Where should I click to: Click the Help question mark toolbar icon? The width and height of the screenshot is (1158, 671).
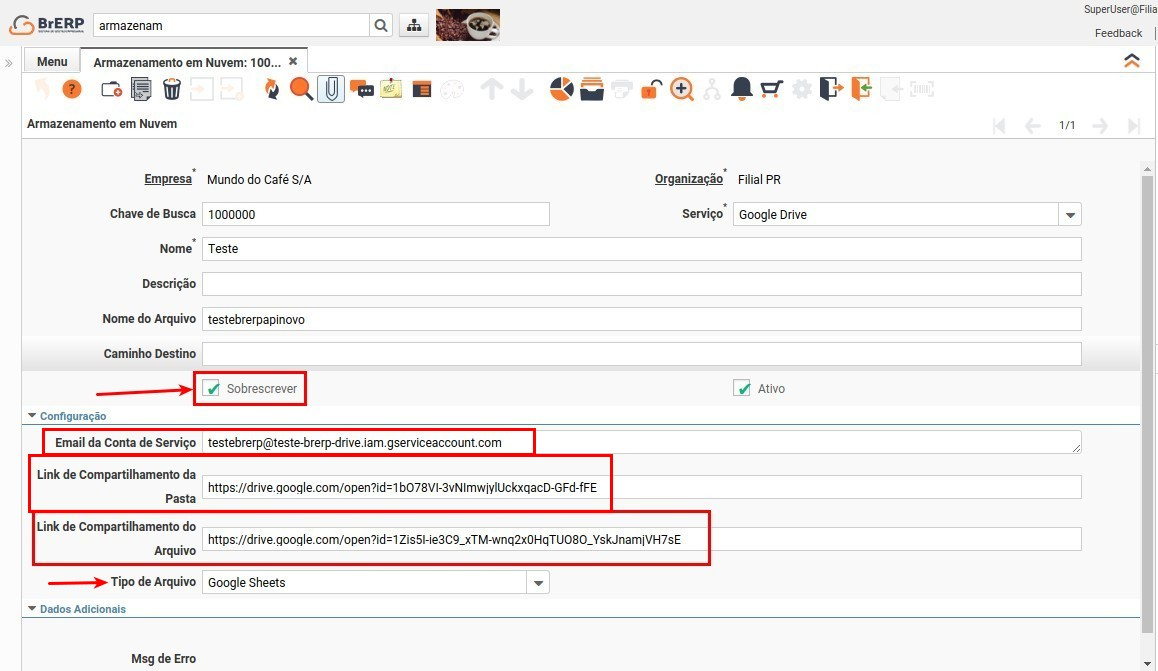pyautogui.click(x=72, y=89)
